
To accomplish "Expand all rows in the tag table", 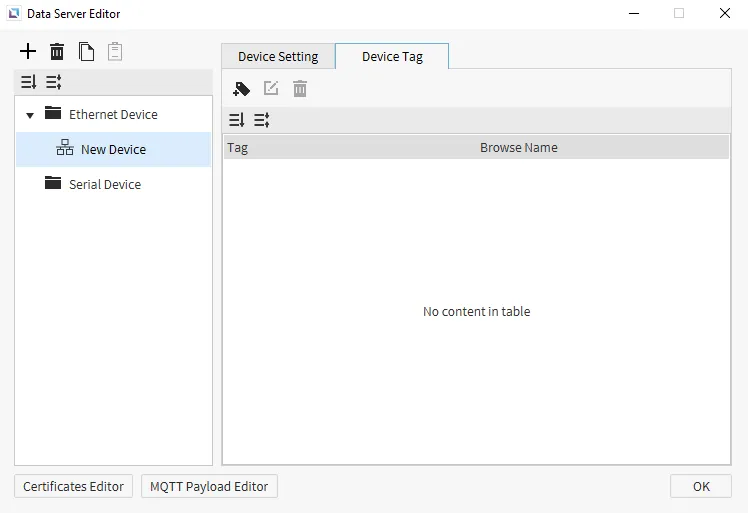I will point(237,120).
